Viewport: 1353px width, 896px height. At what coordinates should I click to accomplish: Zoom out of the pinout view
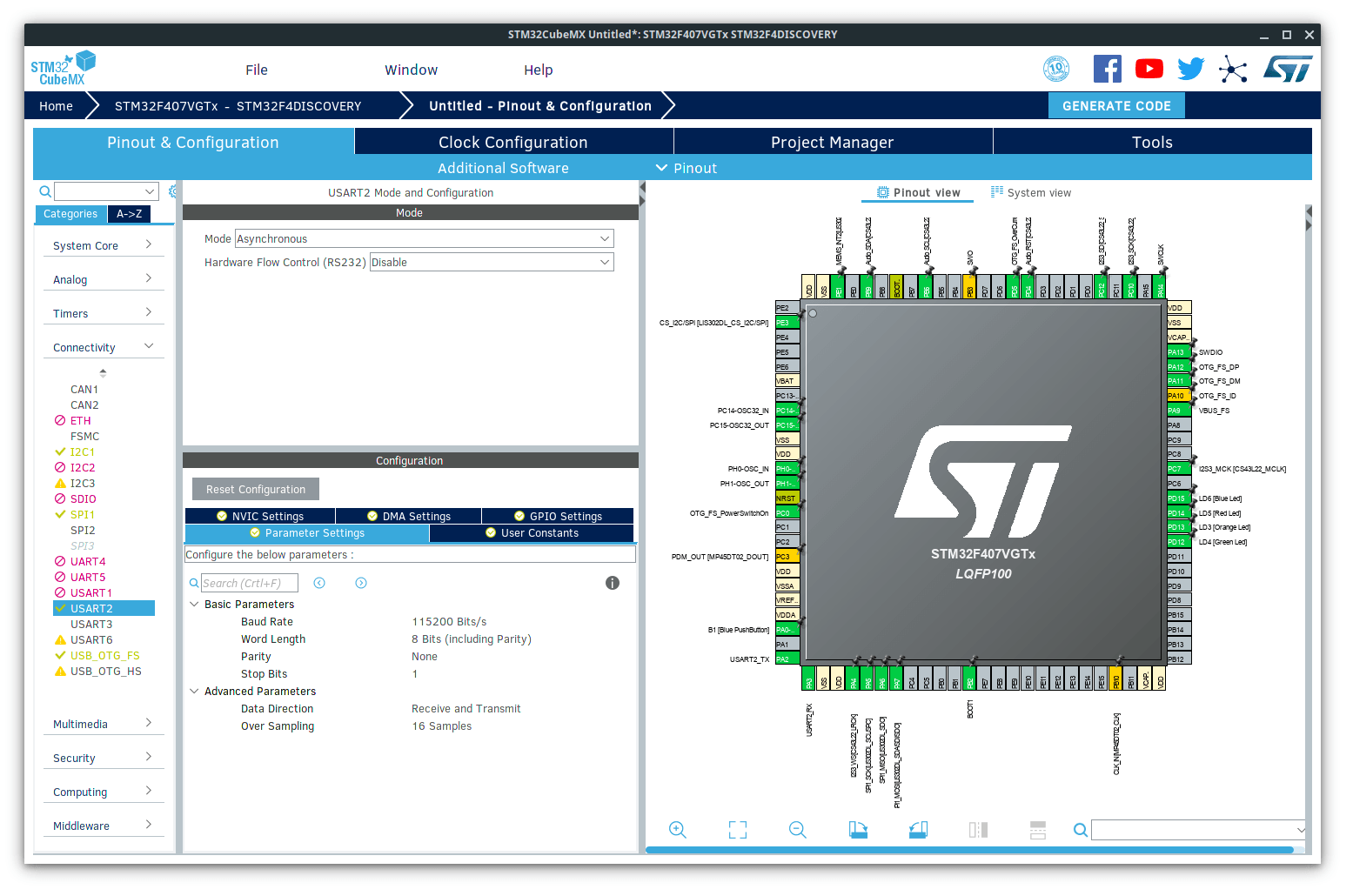(x=797, y=830)
